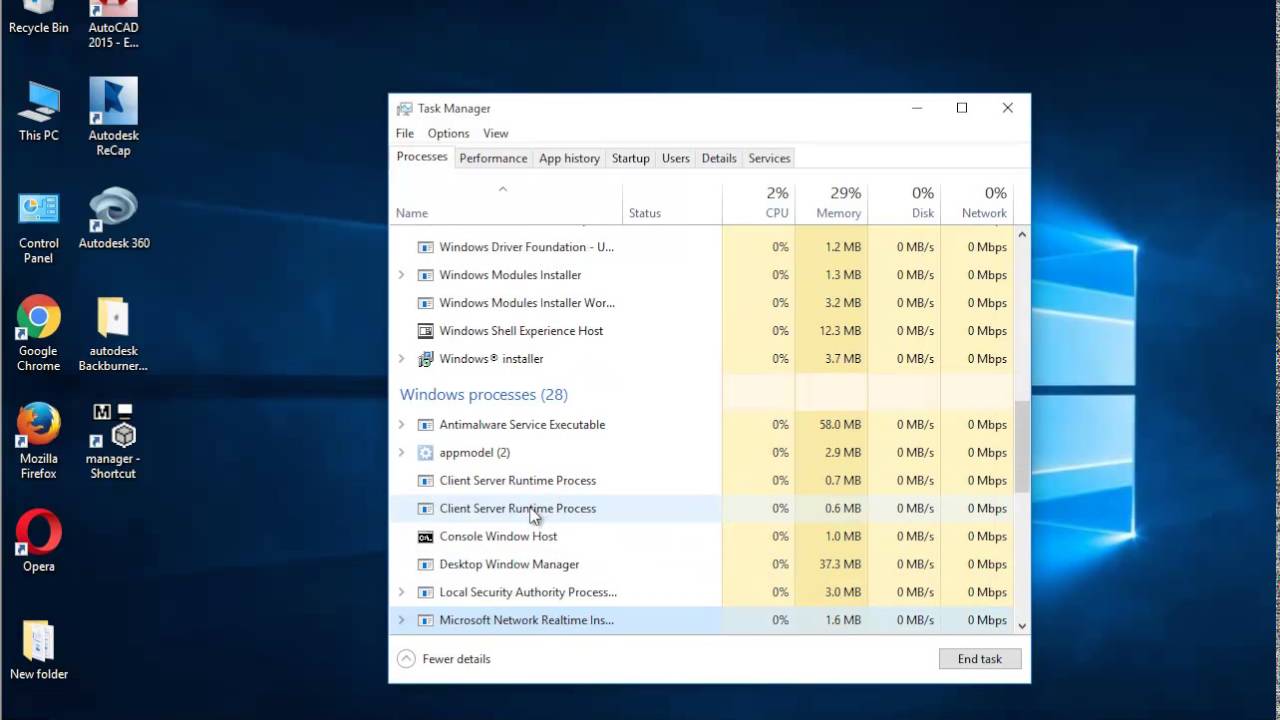Click the Antimalware Service Executable icon
The width and height of the screenshot is (1280, 720).
point(425,425)
